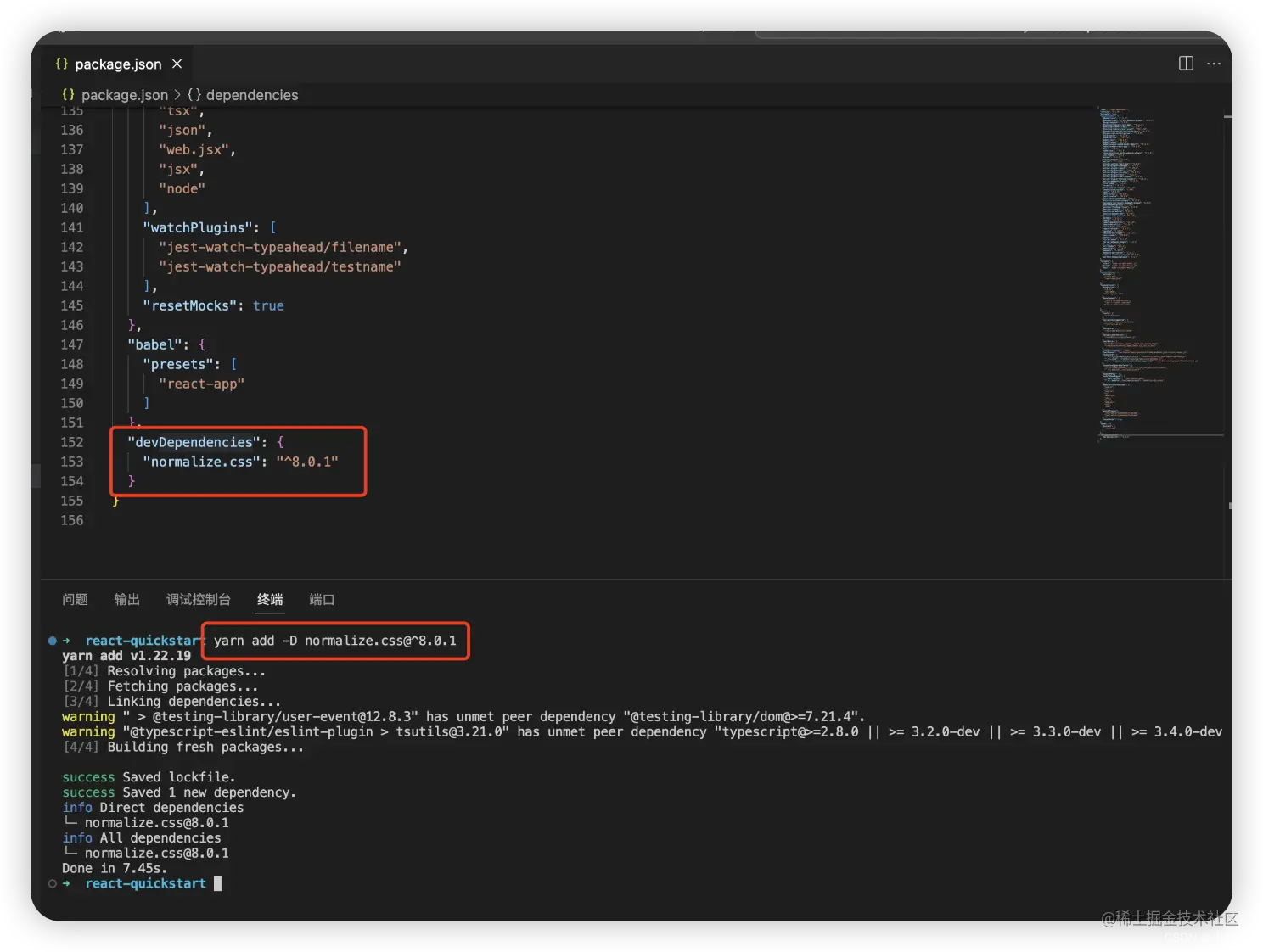
Task: Click "yarn add v1.22.19" terminal line
Action: tap(126, 656)
